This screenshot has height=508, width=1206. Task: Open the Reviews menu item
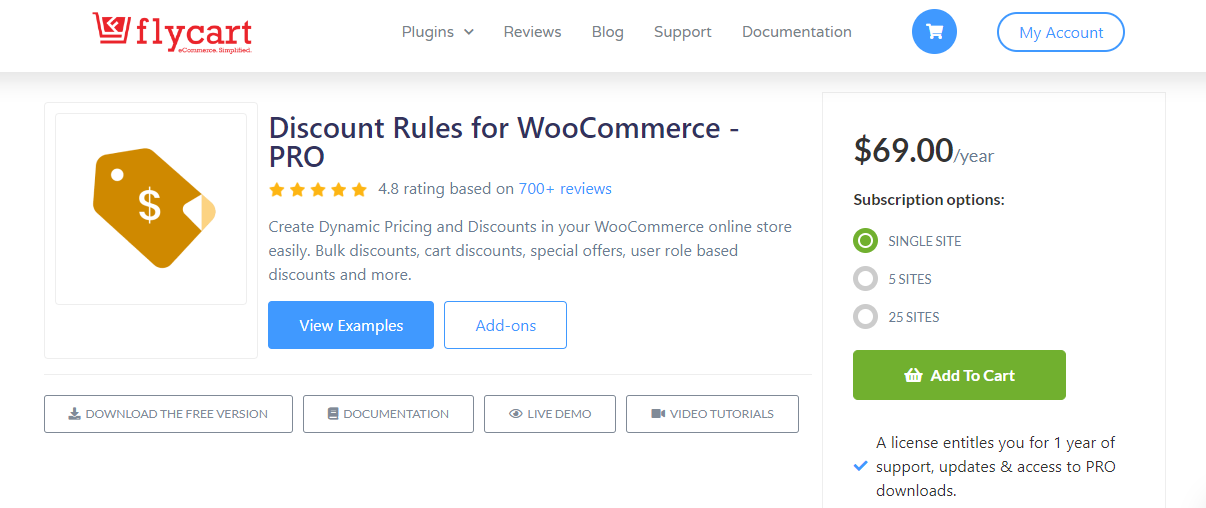(x=532, y=32)
